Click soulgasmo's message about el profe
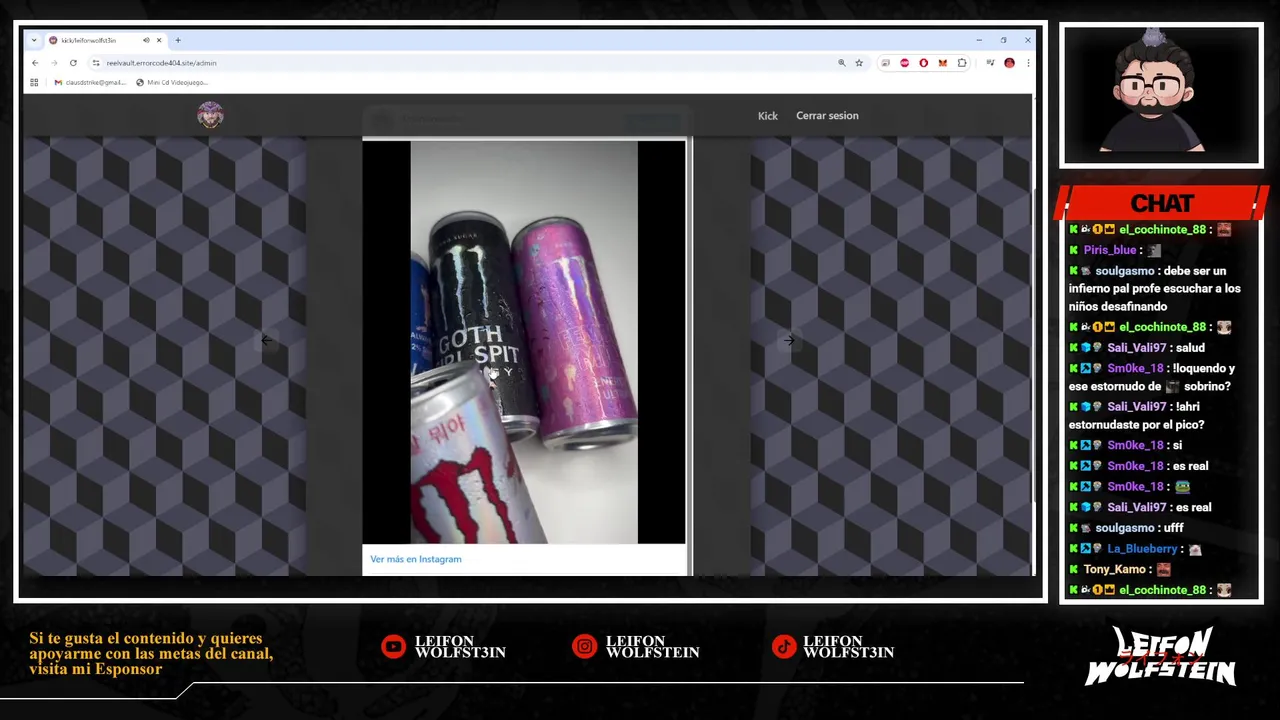 pyautogui.click(x=1155, y=289)
